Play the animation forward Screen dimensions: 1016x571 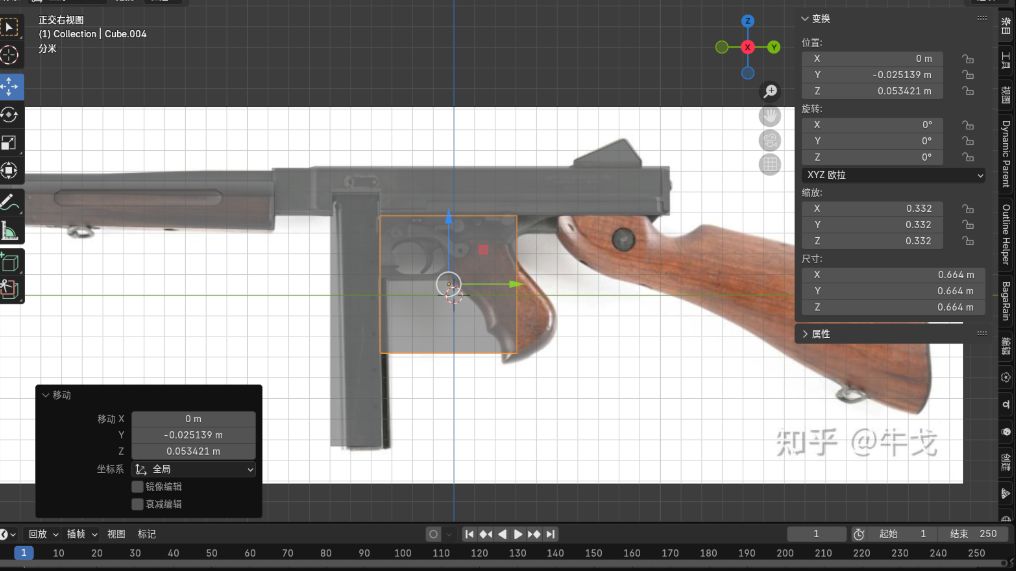click(x=518, y=534)
